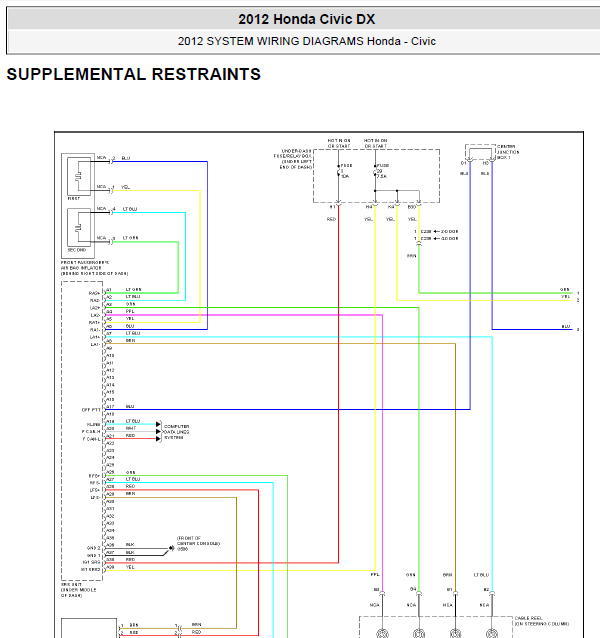Click the 'LT BLU' label on inflator pin 4 wire
Screen dimensions: 600x638
tap(130, 209)
